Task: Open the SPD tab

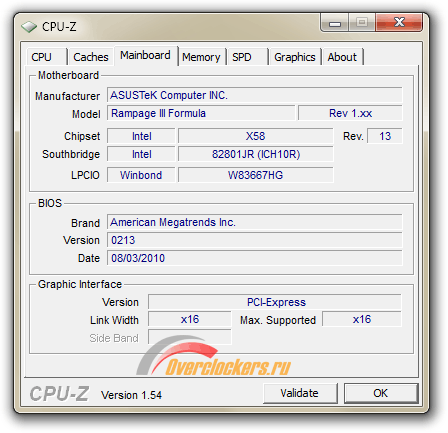Action: point(247,57)
